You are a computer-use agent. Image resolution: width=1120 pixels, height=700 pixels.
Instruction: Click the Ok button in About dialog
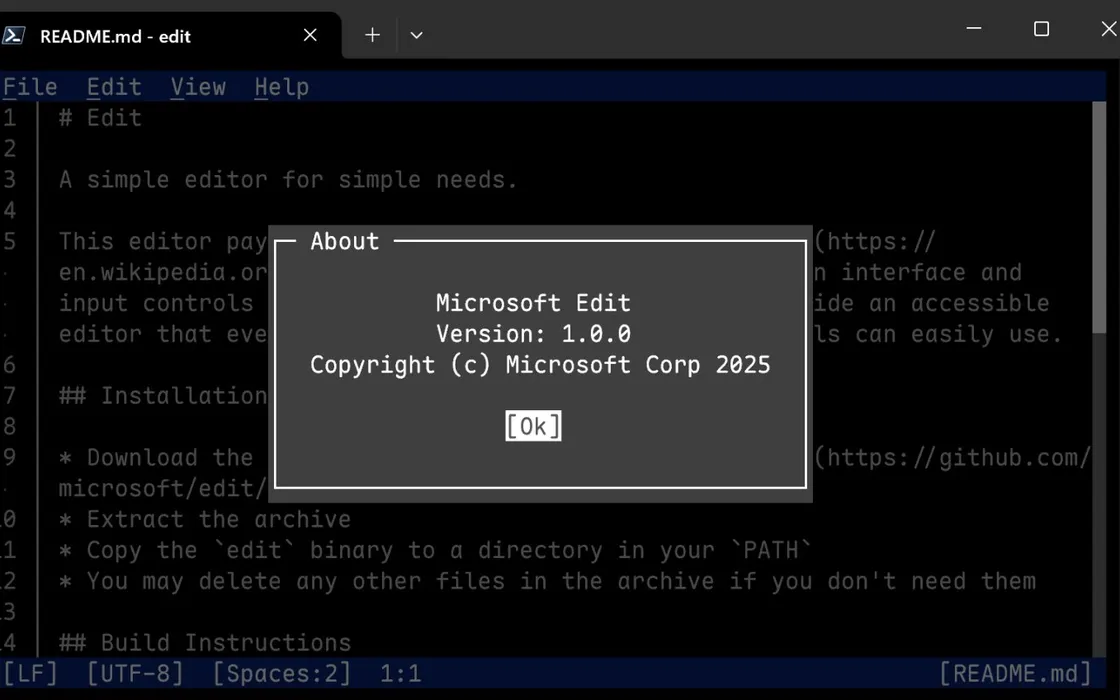pyautogui.click(x=533, y=426)
